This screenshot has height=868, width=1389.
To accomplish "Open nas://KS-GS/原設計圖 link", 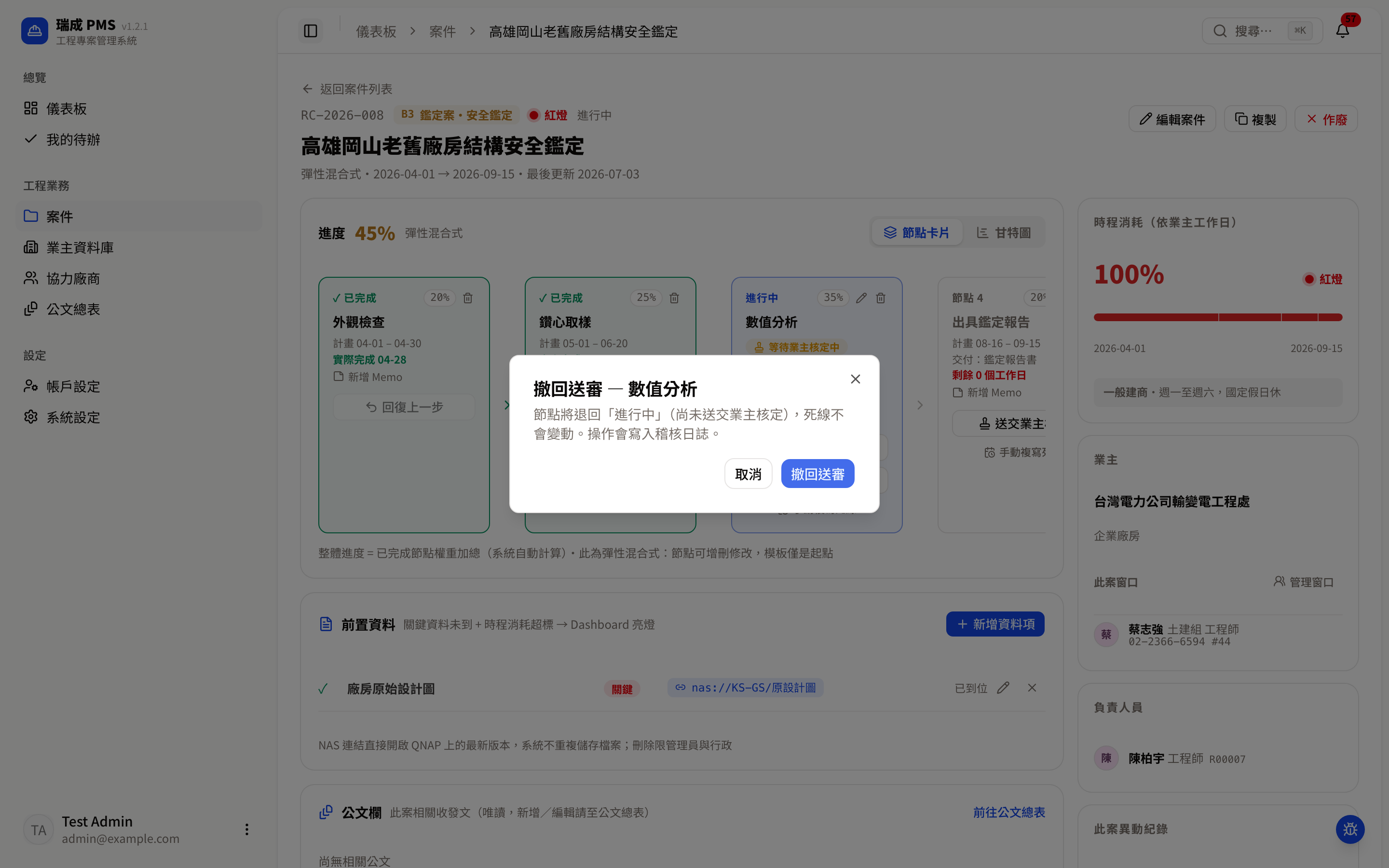I will [746, 688].
